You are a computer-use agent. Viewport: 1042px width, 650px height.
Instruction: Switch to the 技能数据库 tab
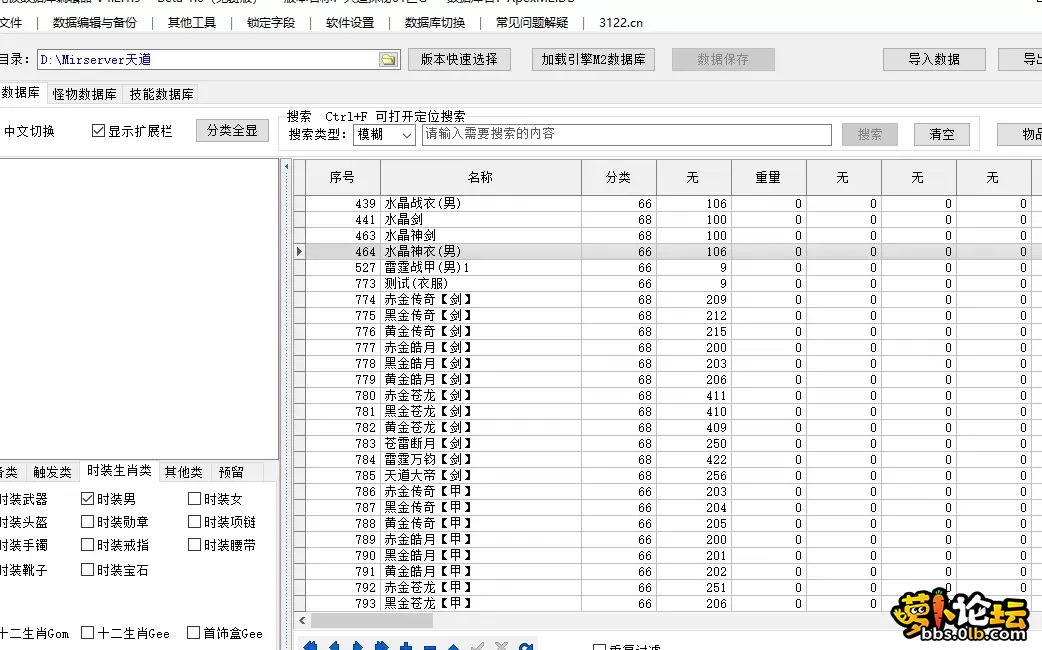tap(161, 94)
